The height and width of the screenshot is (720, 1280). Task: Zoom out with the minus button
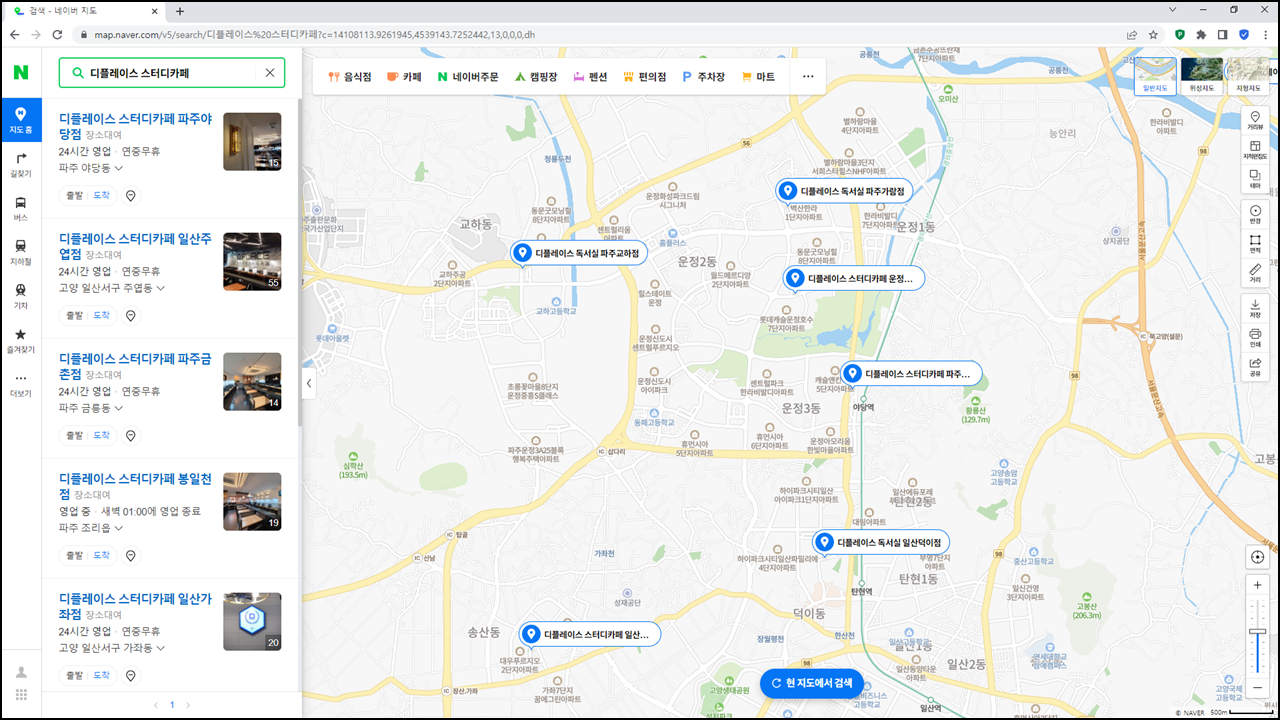click(1258, 687)
